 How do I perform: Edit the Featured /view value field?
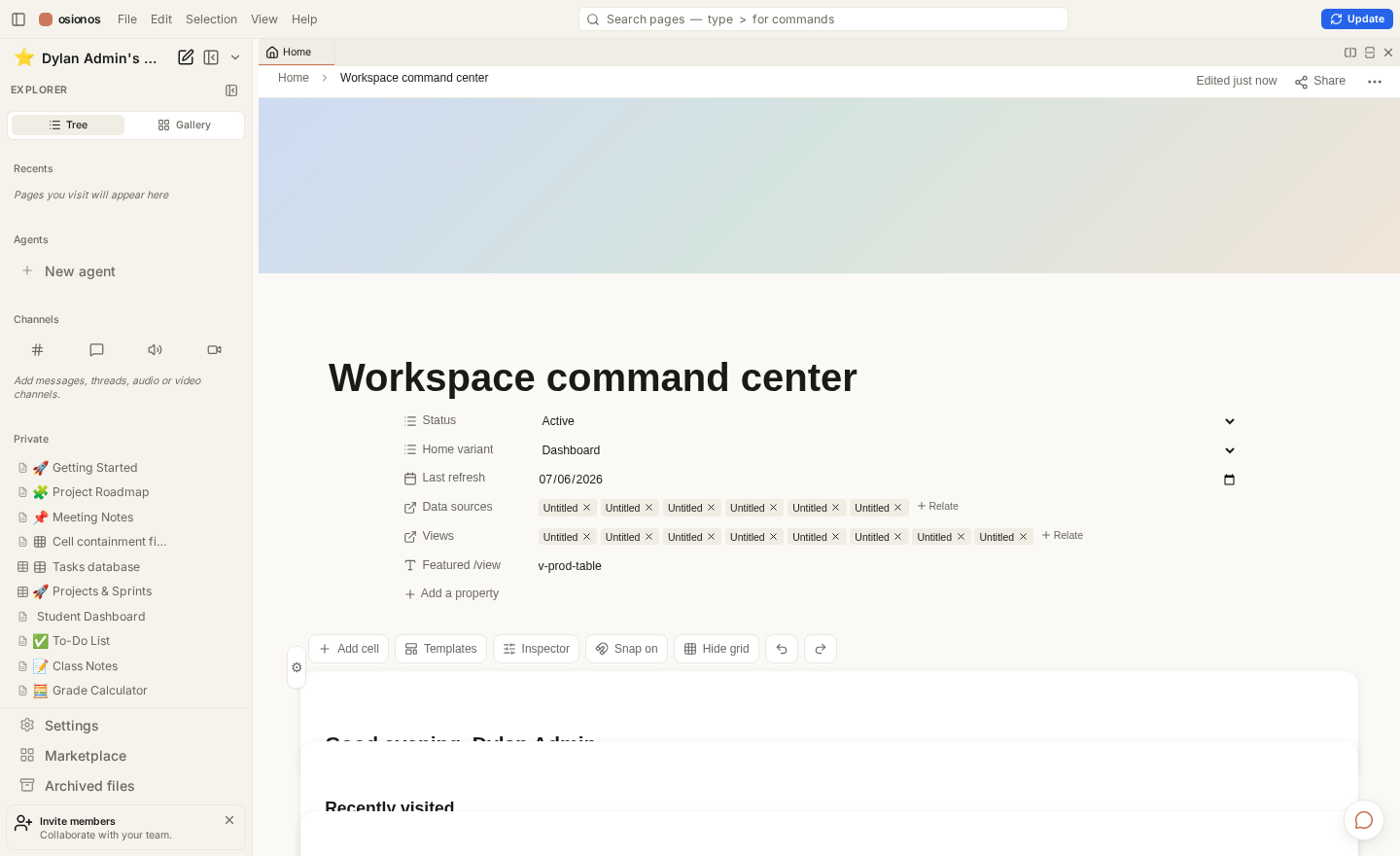pyautogui.click(x=888, y=566)
